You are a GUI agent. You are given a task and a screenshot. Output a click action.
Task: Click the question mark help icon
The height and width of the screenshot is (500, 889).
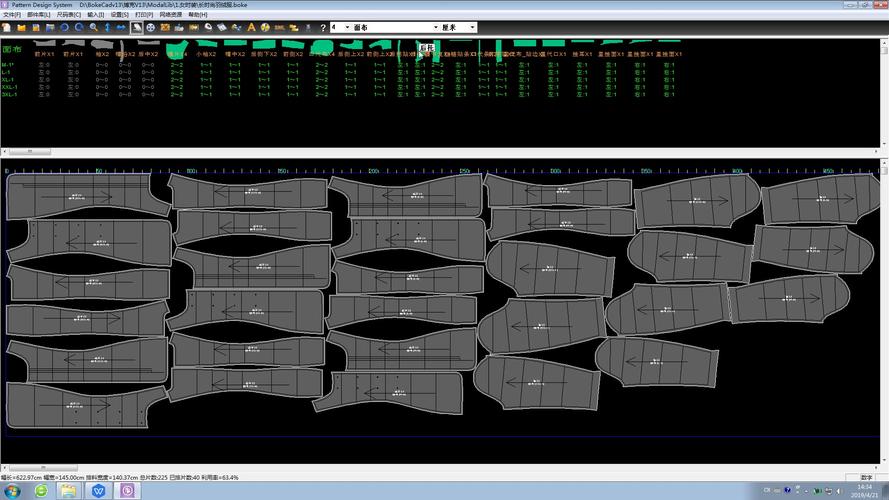coord(323,27)
